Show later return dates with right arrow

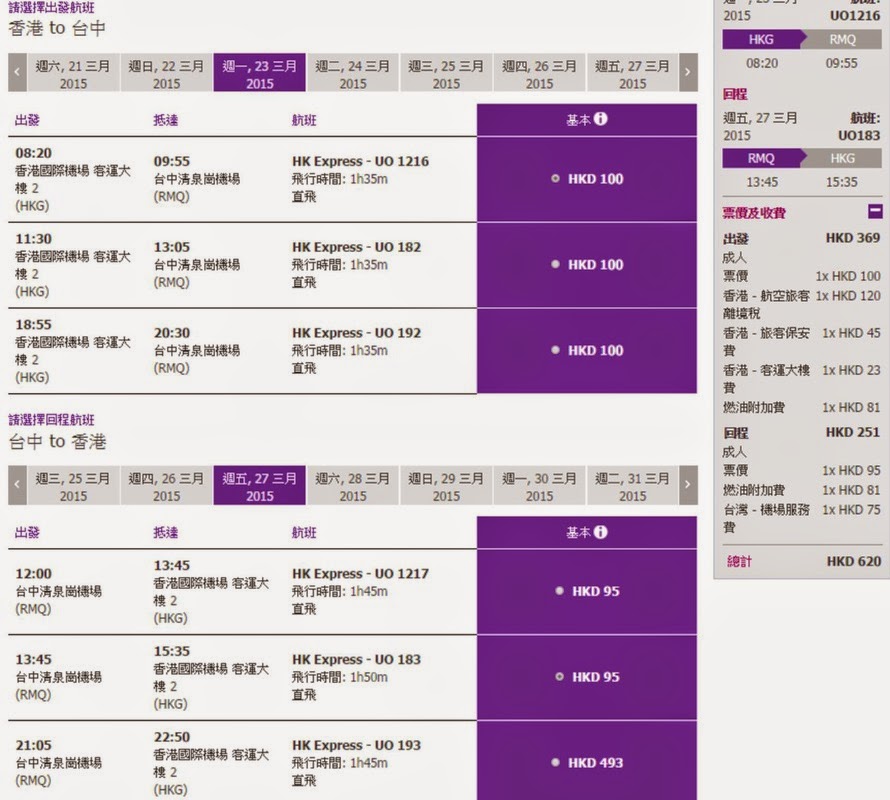tap(687, 486)
